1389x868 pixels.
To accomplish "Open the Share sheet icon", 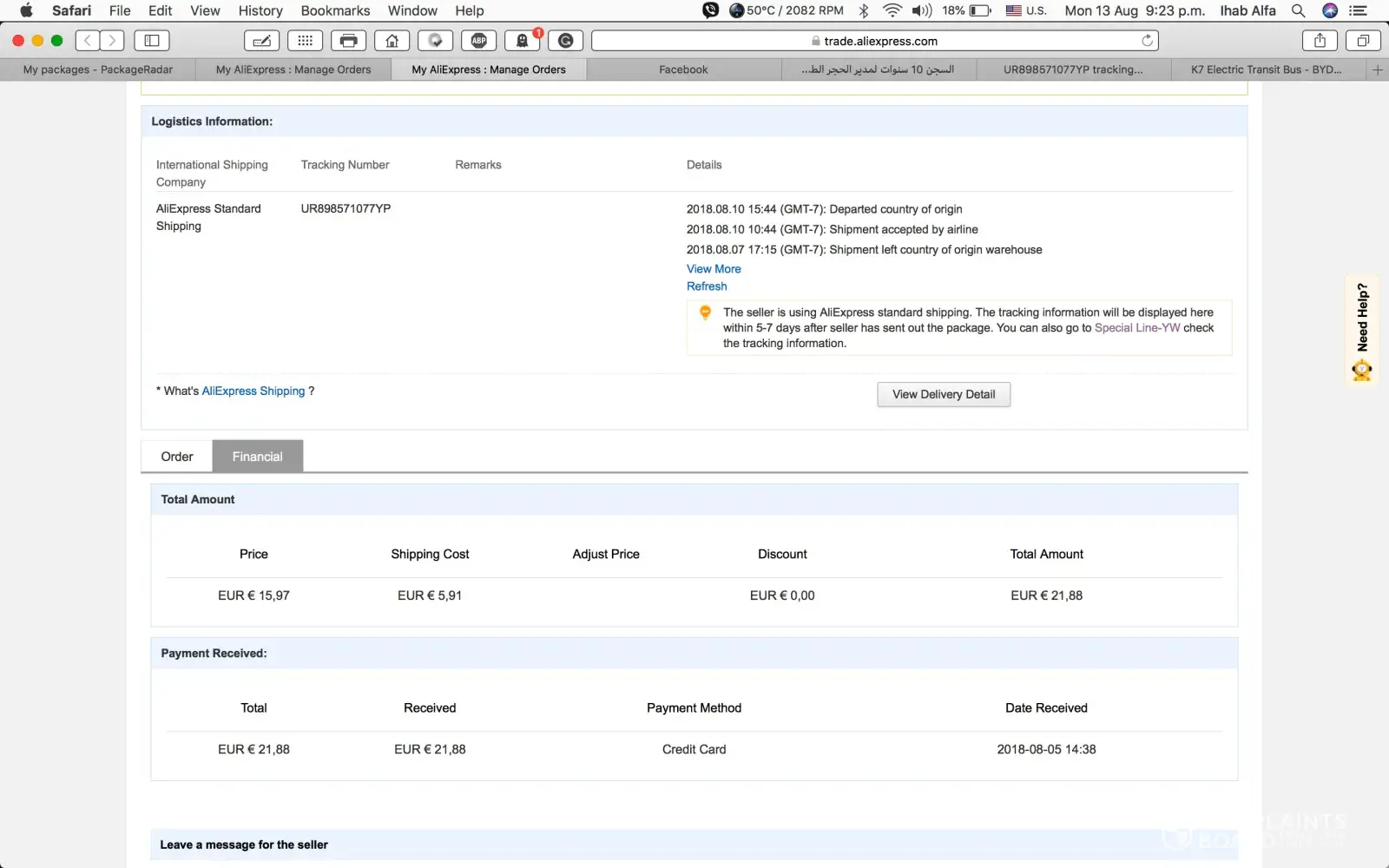I will 1320,41.
